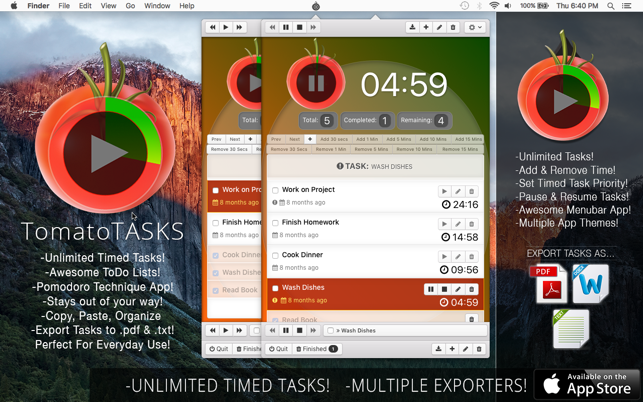Click pencil icon on the Cook Dinner row
The width and height of the screenshot is (643, 402).
coord(458,256)
